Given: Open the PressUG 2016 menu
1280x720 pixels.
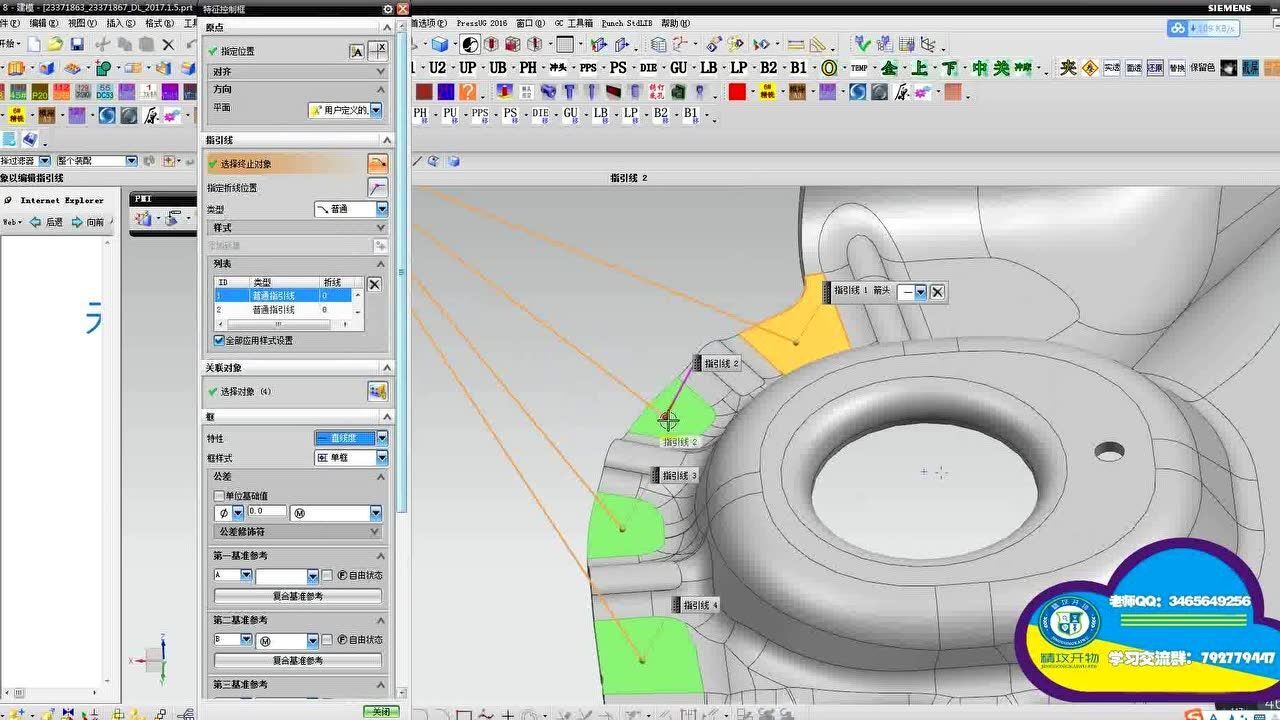Looking at the screenshot, I should click(481, 23).
